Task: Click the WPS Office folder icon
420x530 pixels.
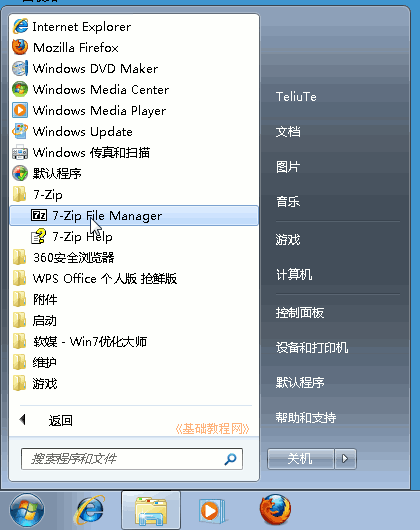Action: (x=19, y=278)
